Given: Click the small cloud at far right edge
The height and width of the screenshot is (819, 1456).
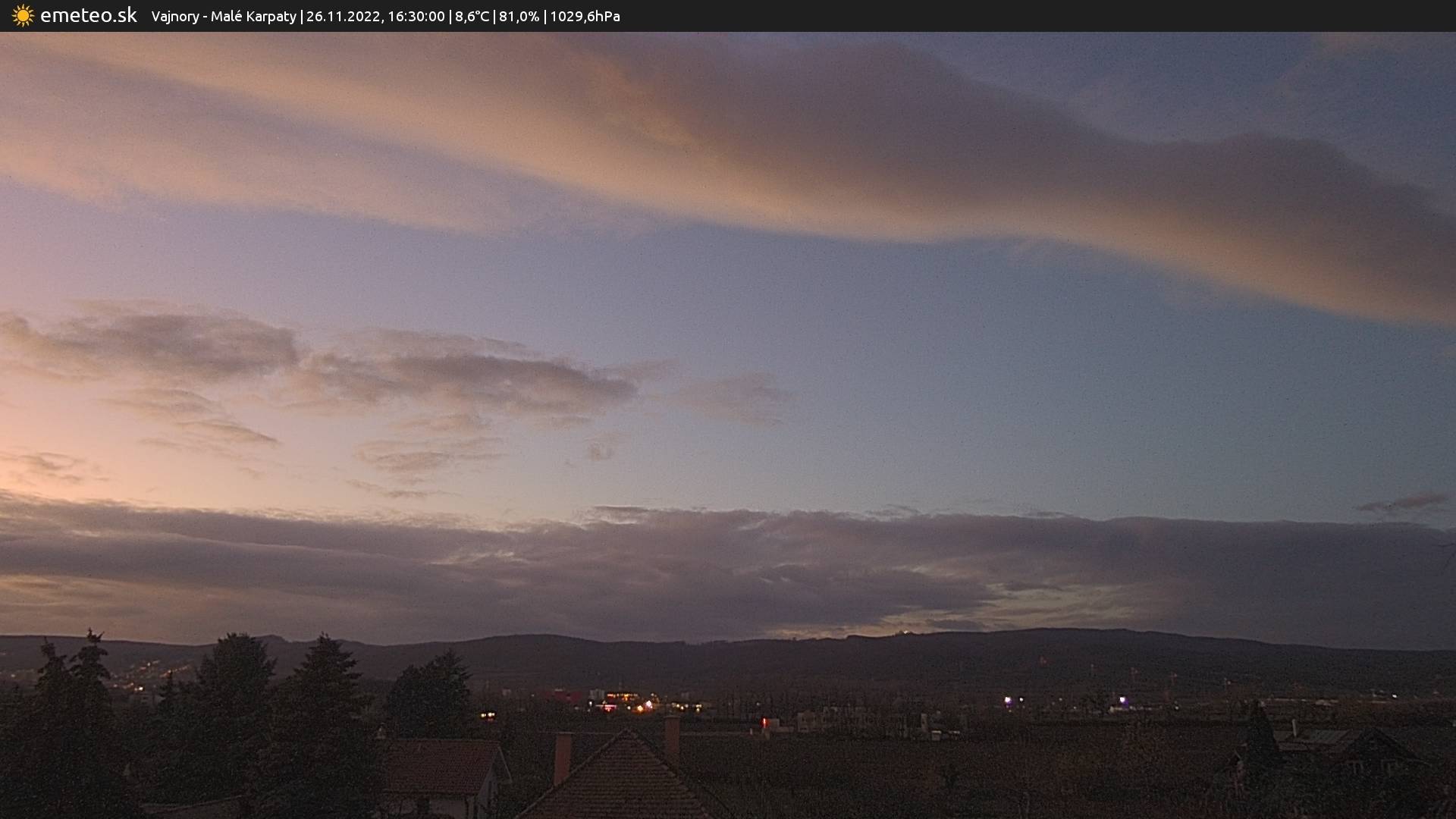Looking at the screenshot, I should coord(1407,502).
